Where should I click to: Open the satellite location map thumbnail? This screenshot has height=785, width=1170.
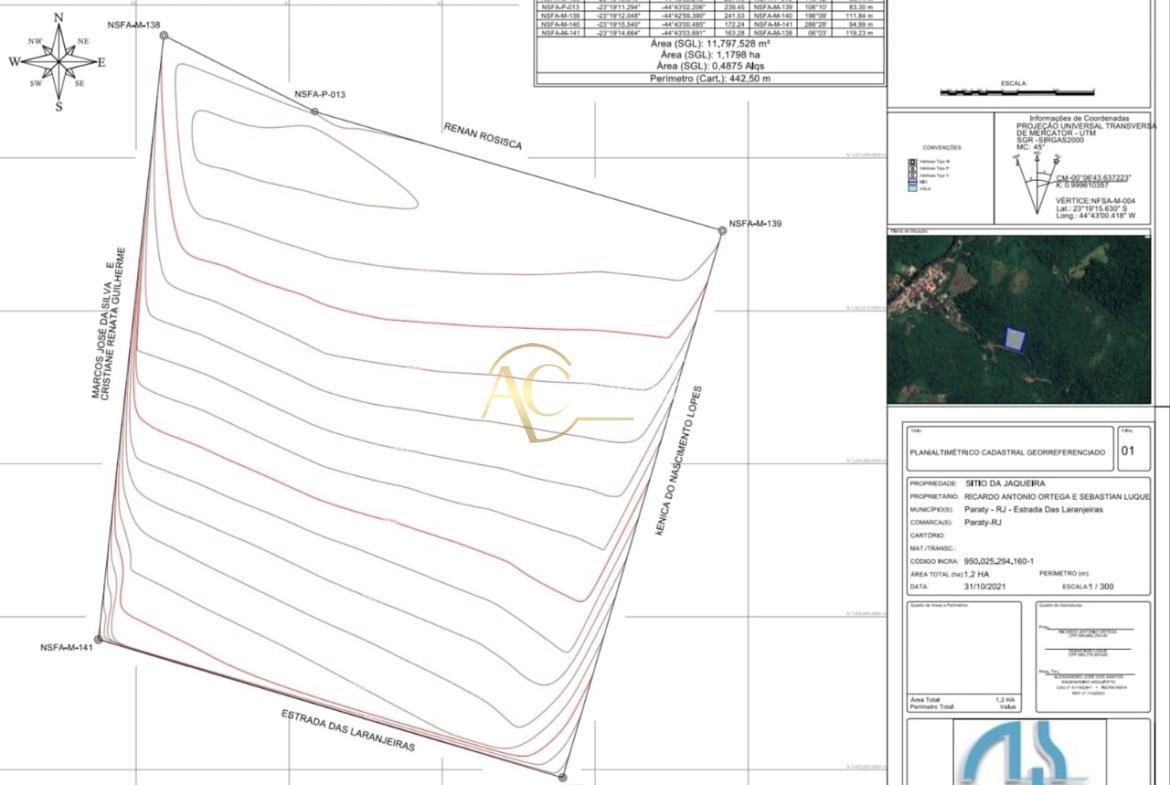click(1019, 320)
